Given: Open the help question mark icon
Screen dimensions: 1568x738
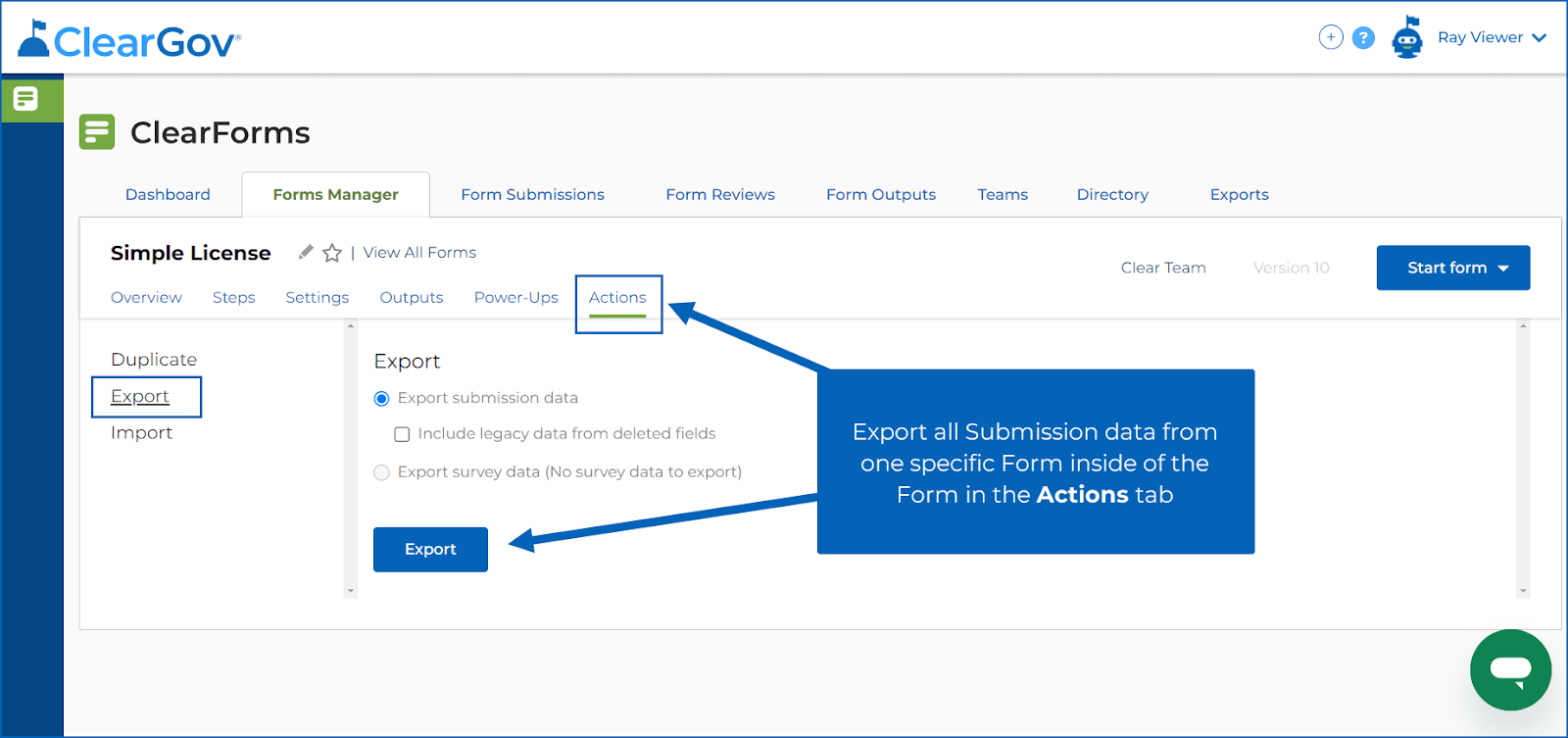Looking at the screenshot, I should (x=1363, y=37).
